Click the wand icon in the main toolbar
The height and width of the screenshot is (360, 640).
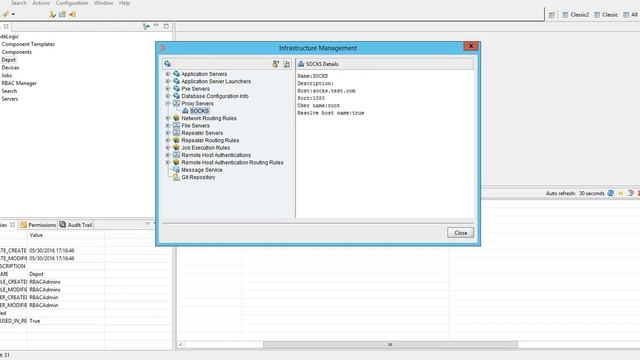coord(5,14)
